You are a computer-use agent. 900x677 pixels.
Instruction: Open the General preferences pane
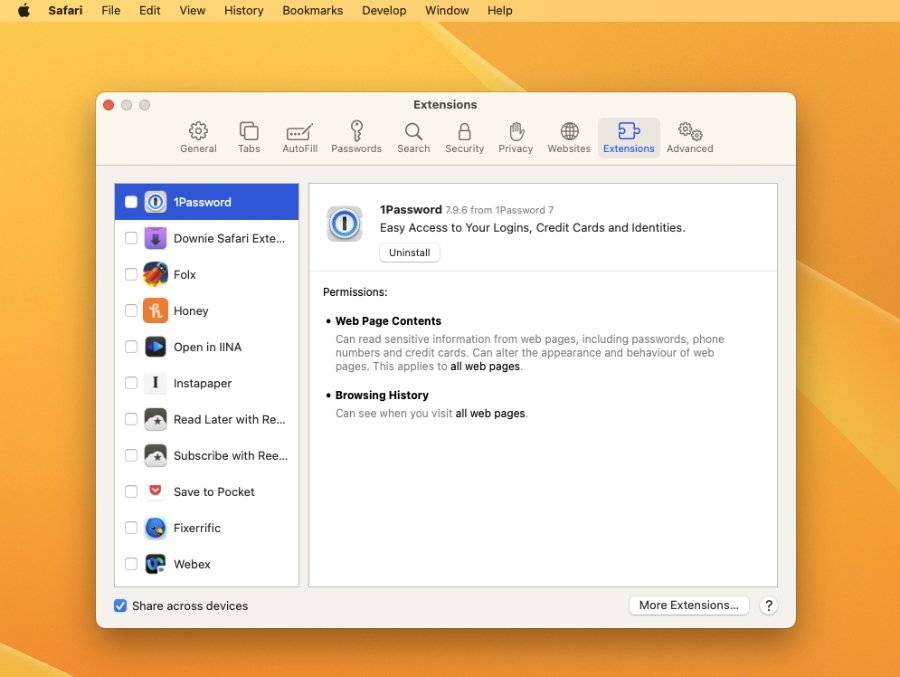click(x=197, y=137)
